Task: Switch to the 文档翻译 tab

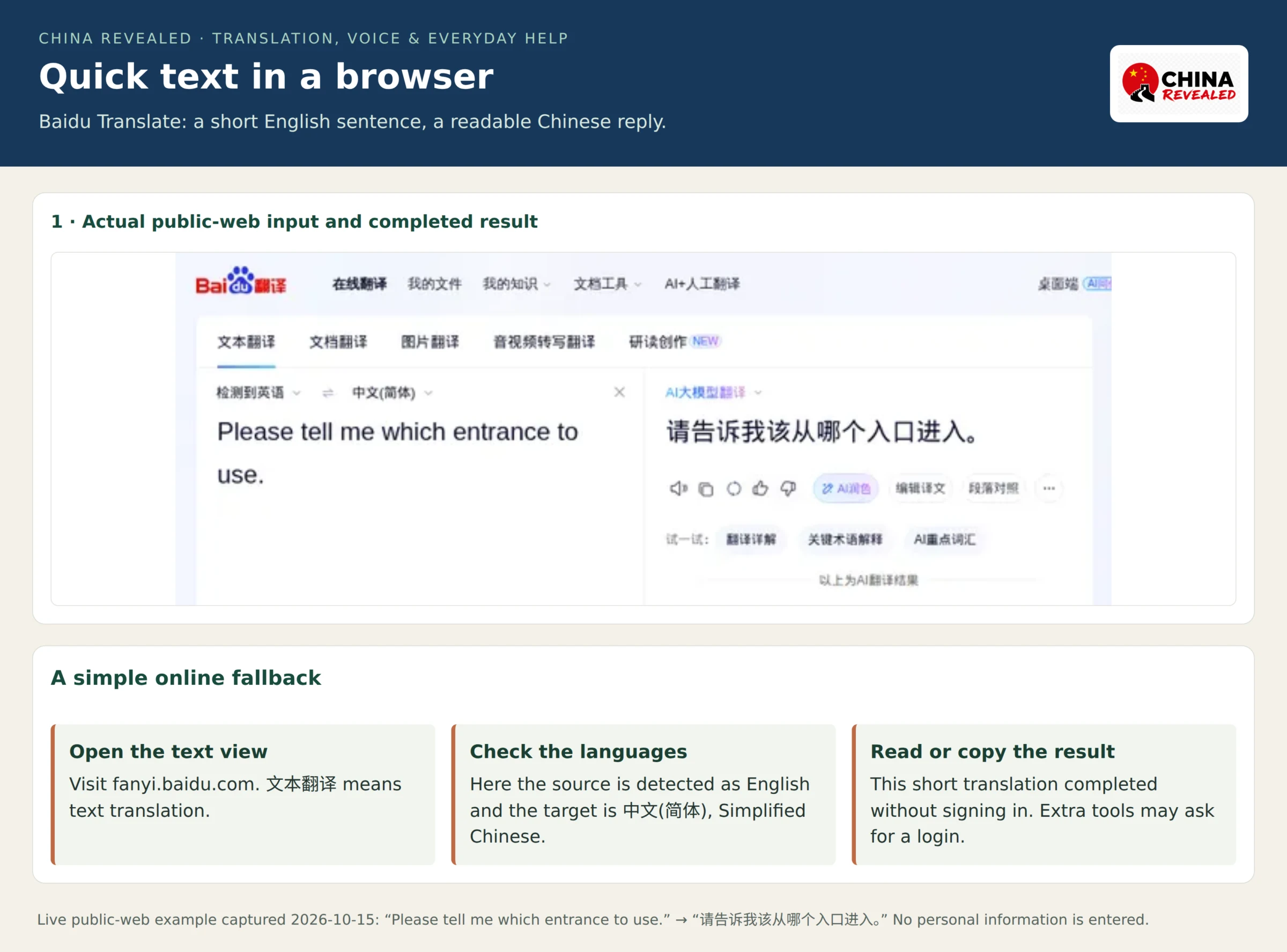Action: click(x=338, y=342)
